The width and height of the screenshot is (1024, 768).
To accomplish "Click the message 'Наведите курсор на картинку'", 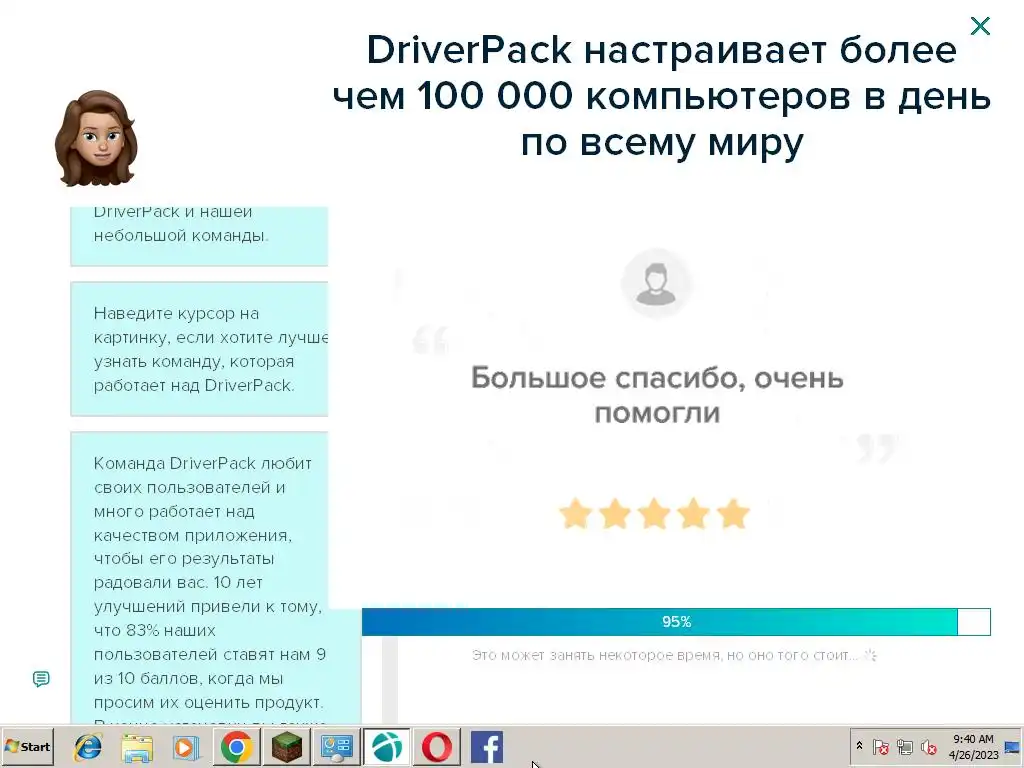I will [199, 349].
